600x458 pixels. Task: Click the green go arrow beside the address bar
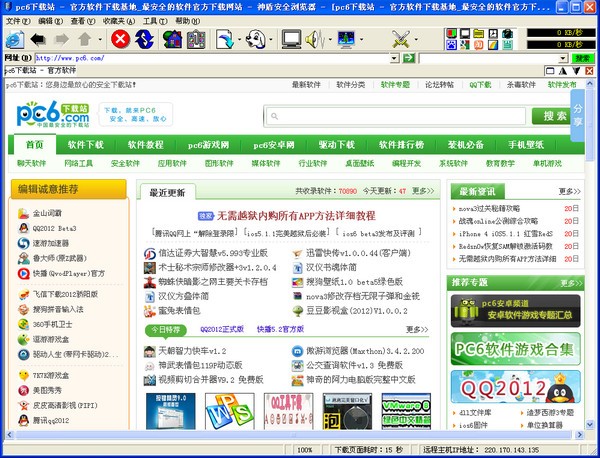pos(409,58)
